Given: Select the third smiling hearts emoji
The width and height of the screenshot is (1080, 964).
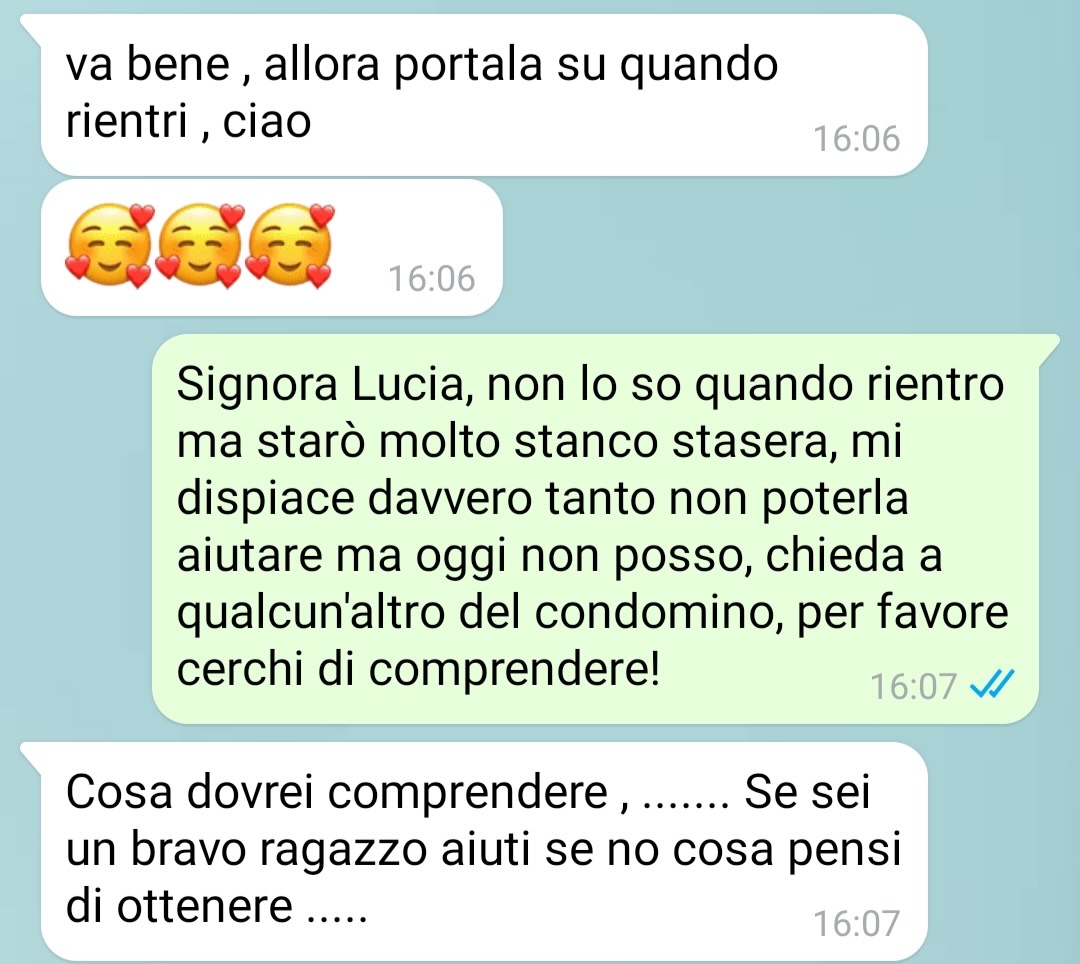Looking at the screenshot, I should pyautogui.click(x=290, y=244).
